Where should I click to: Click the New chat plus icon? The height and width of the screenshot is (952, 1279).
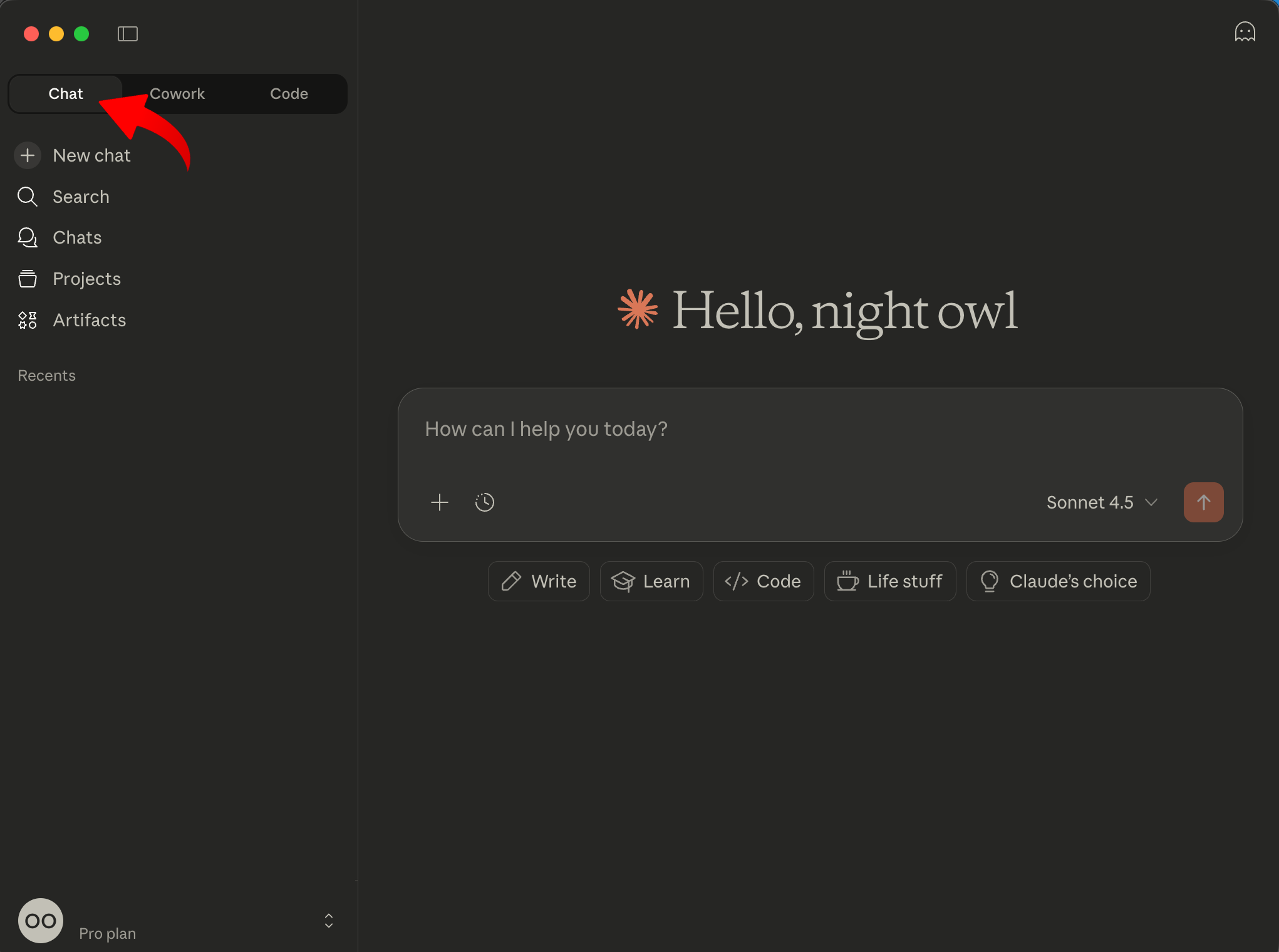[x=28, y=155]
